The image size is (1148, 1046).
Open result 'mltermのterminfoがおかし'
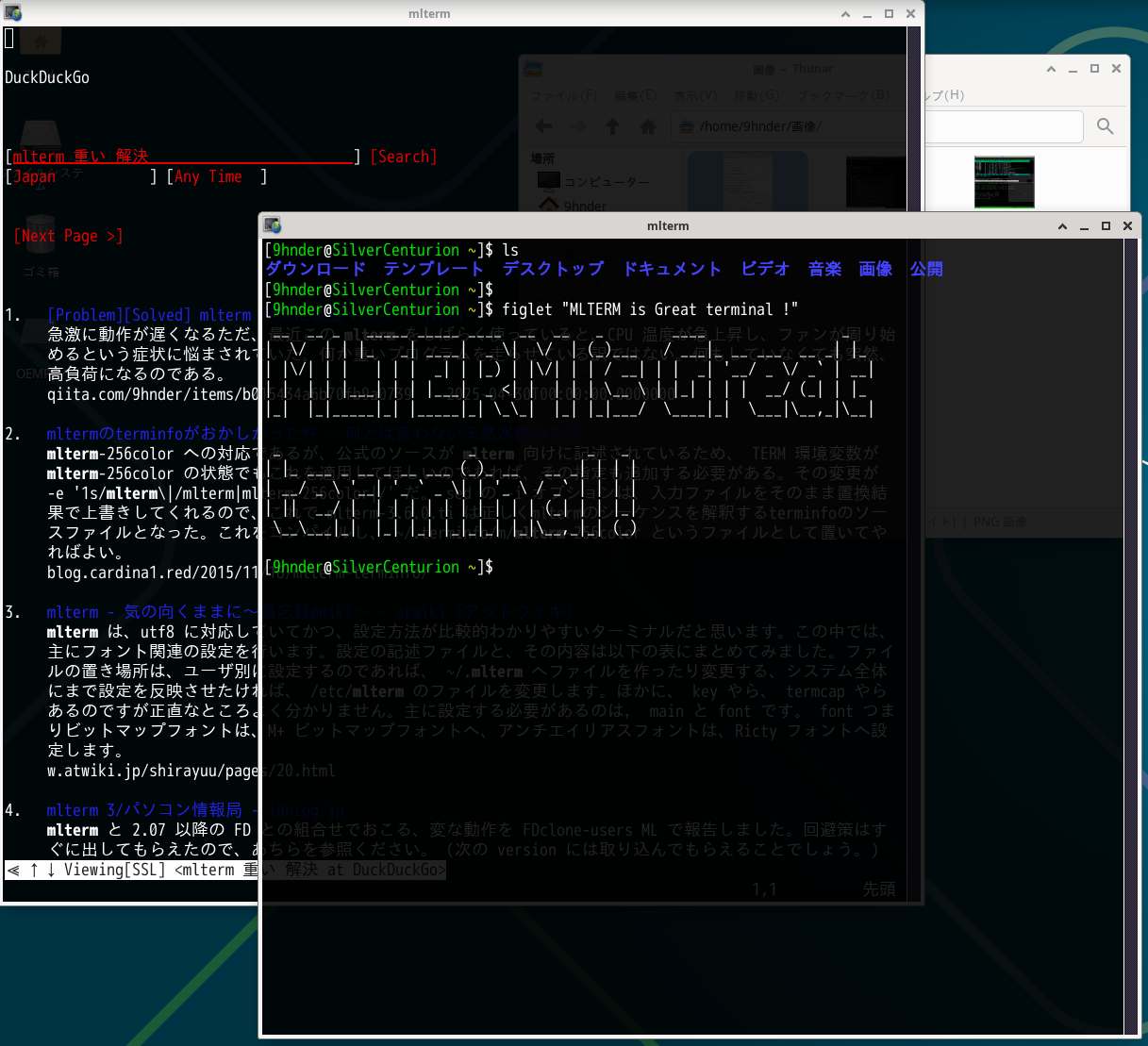click(x=152, y=434)
